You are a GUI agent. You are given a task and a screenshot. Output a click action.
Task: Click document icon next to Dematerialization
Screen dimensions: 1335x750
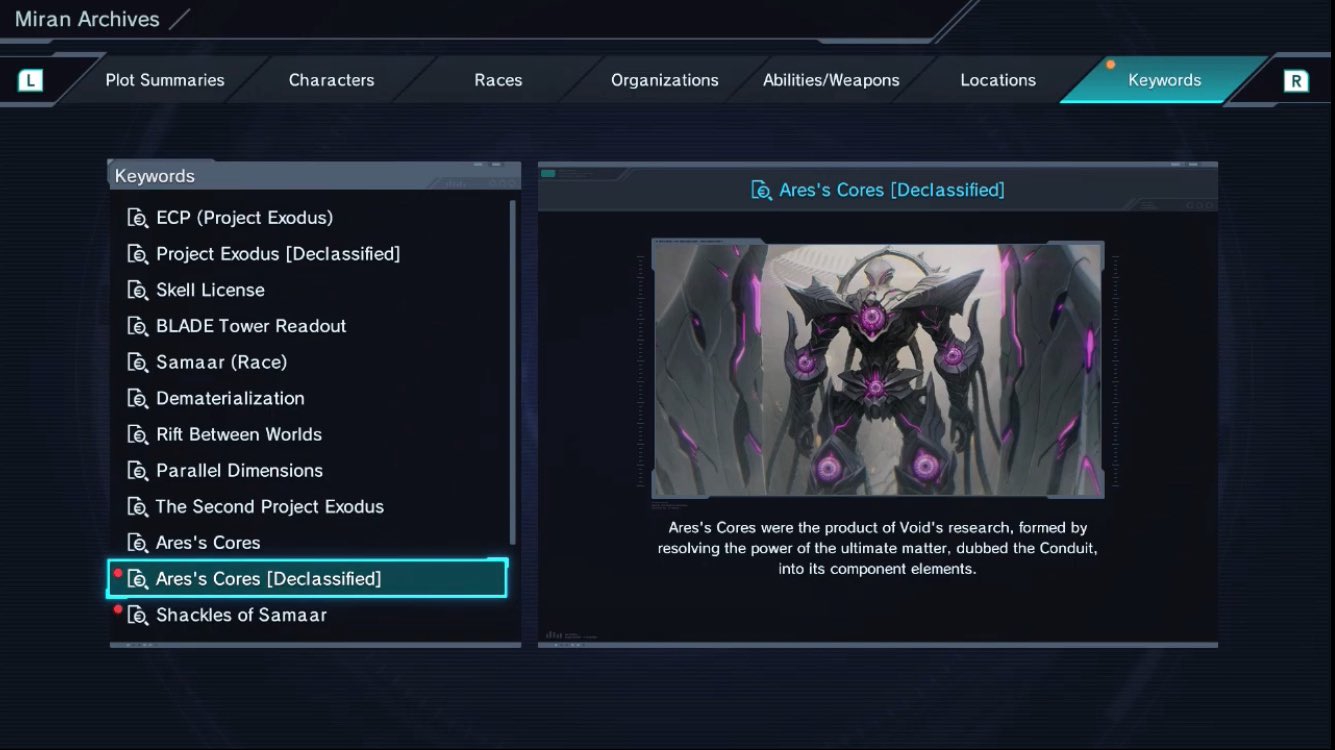pos(138,398)
